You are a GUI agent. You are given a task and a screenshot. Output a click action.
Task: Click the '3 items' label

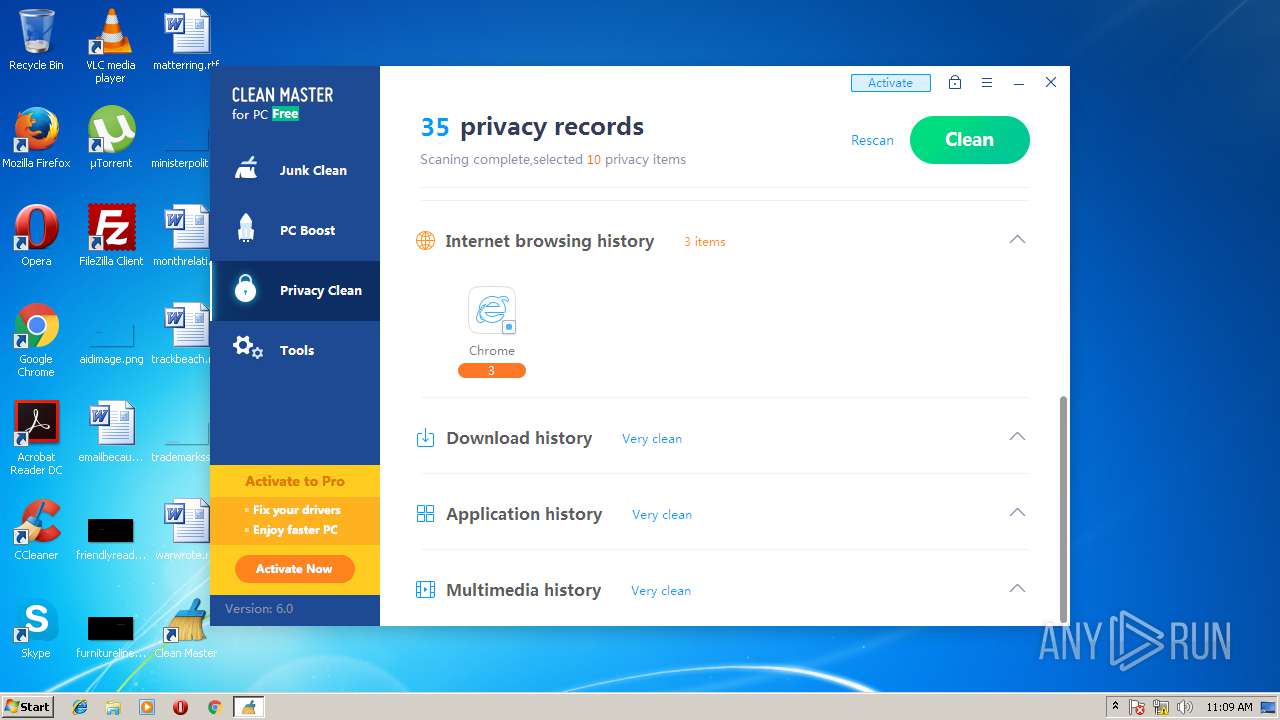coord(705,242)
